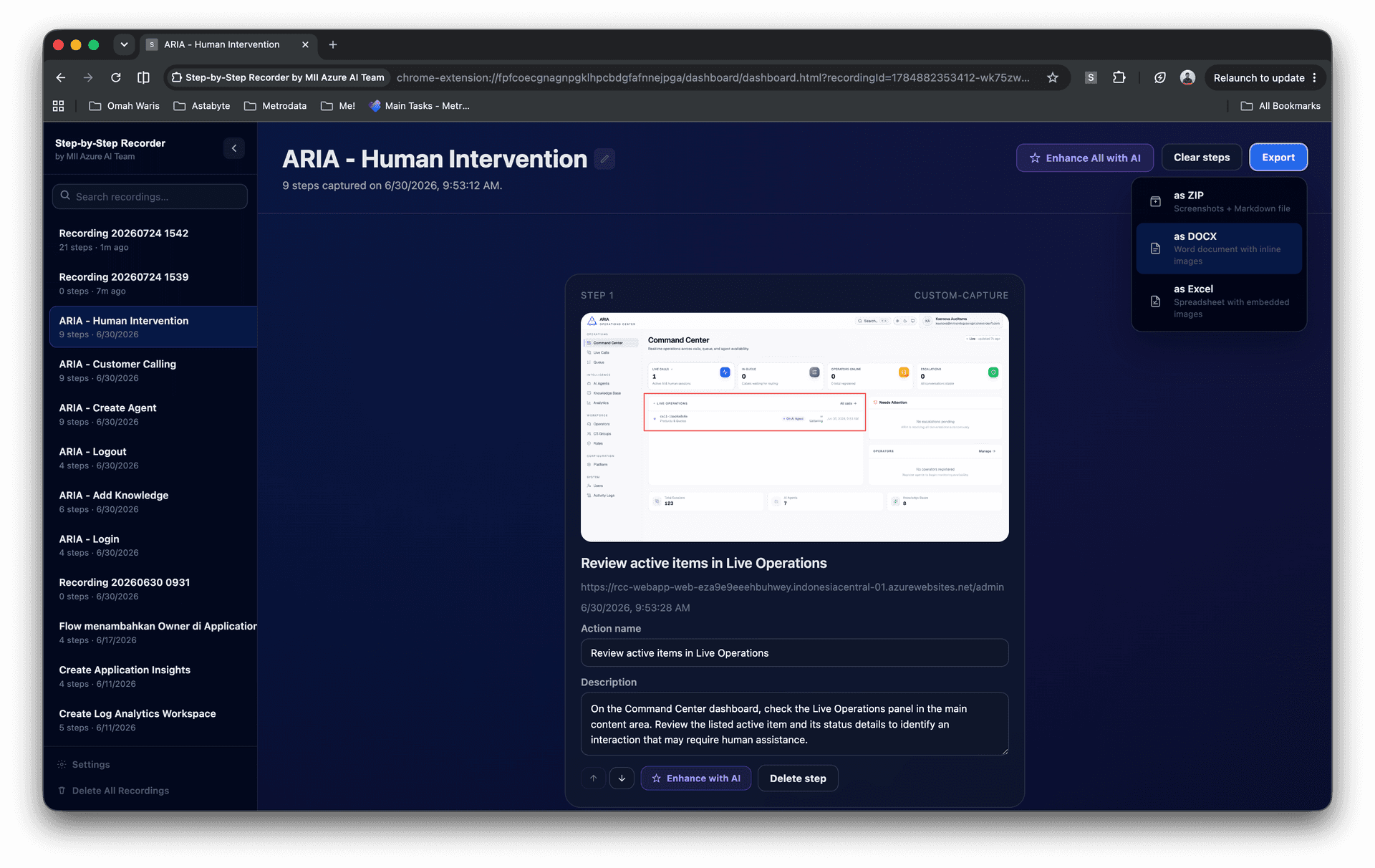Open a new browser tab
Screen dimensions: 1375x868
[x=333, y=44]
